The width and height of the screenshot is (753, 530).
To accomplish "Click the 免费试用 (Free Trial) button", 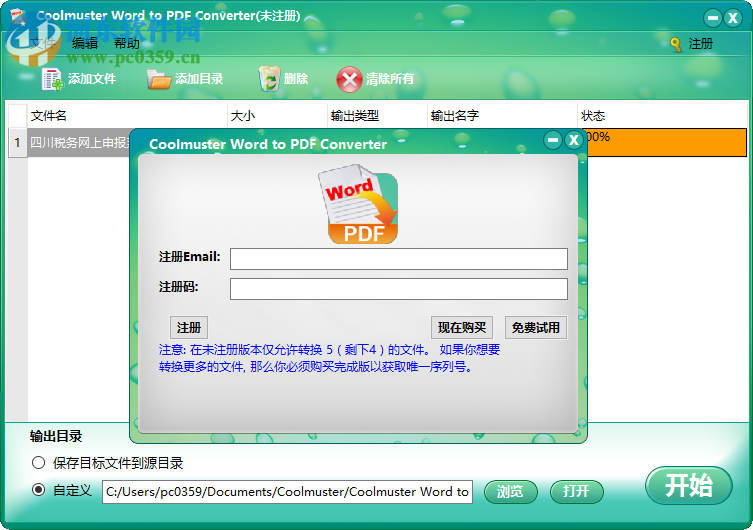I will point(536,327).
